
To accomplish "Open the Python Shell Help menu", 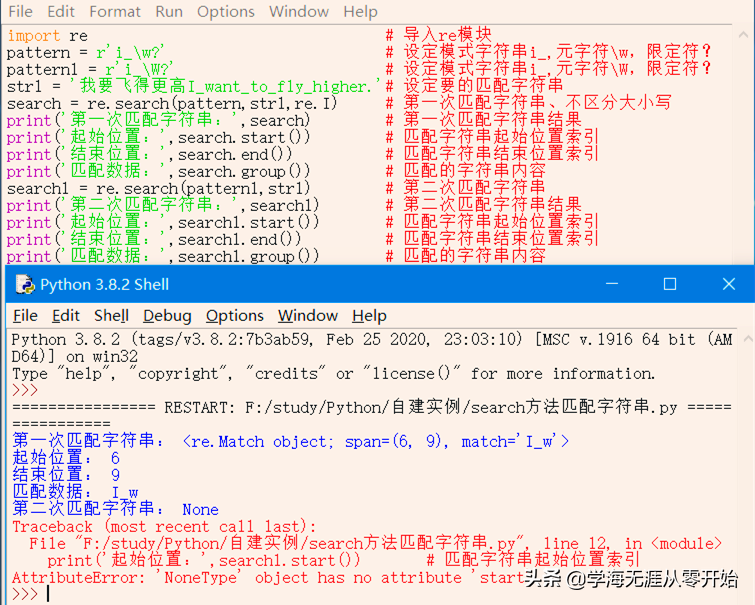I will pyautogui.click(x=369, y=316).
